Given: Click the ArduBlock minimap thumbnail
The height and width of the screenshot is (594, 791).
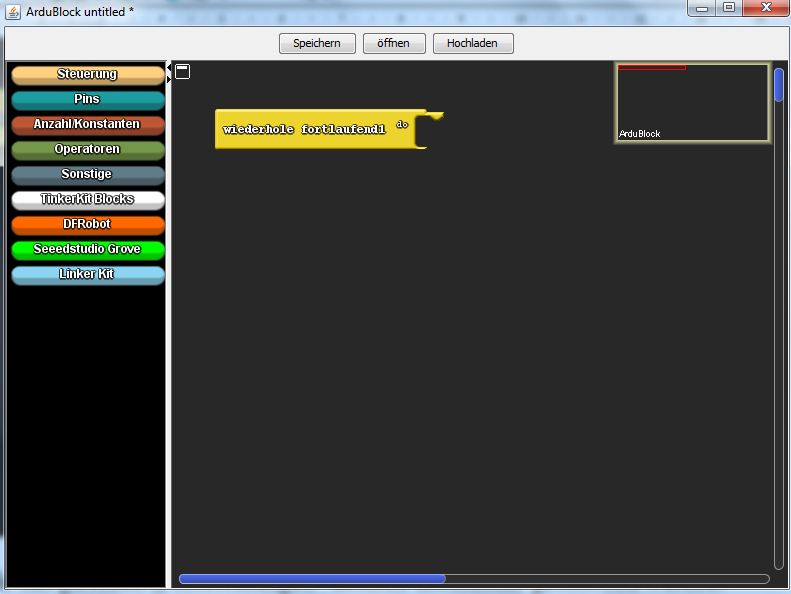Looking at the screenshot, I should [x=692, y=104].
